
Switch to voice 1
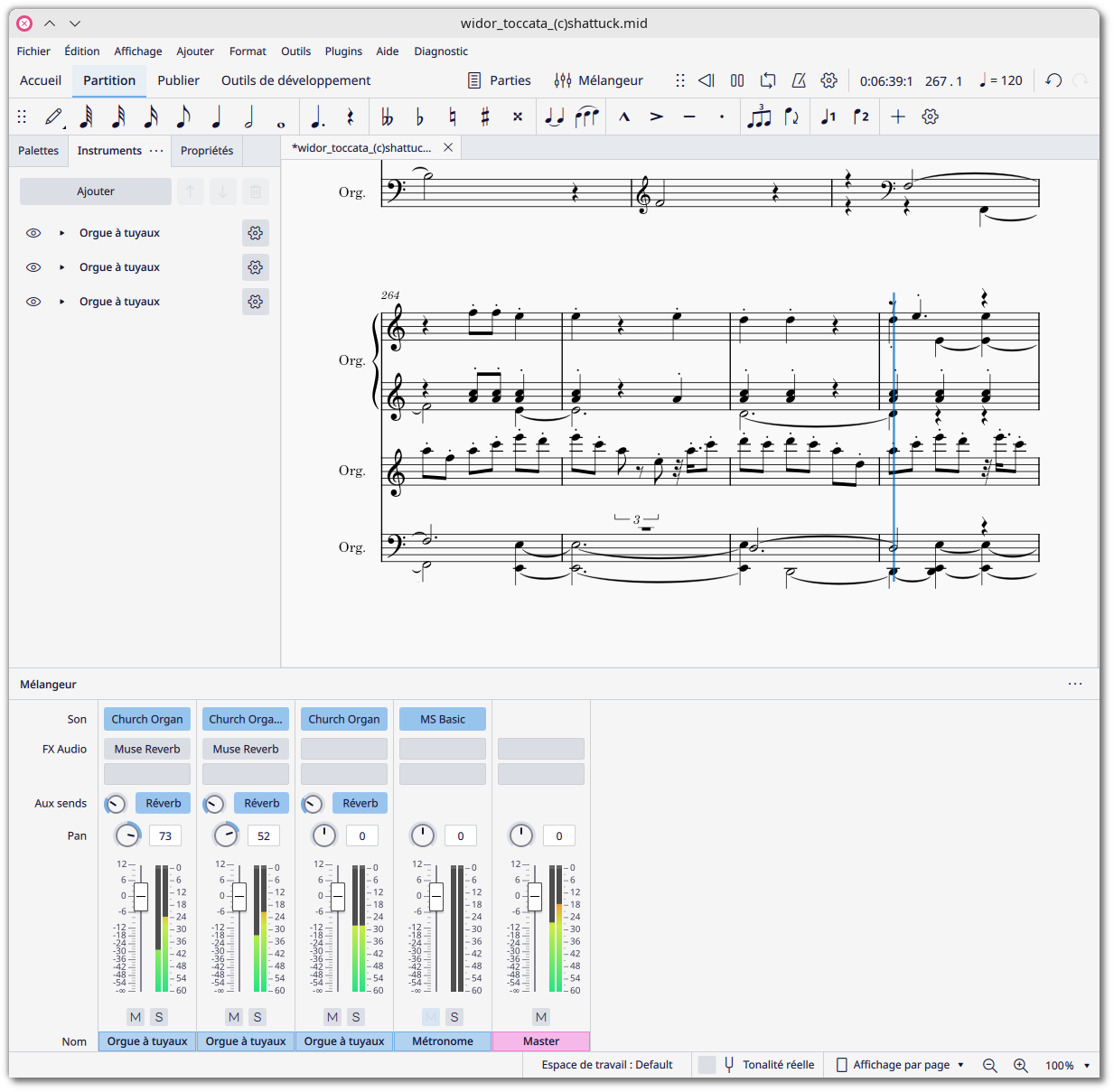coord(828,117)
